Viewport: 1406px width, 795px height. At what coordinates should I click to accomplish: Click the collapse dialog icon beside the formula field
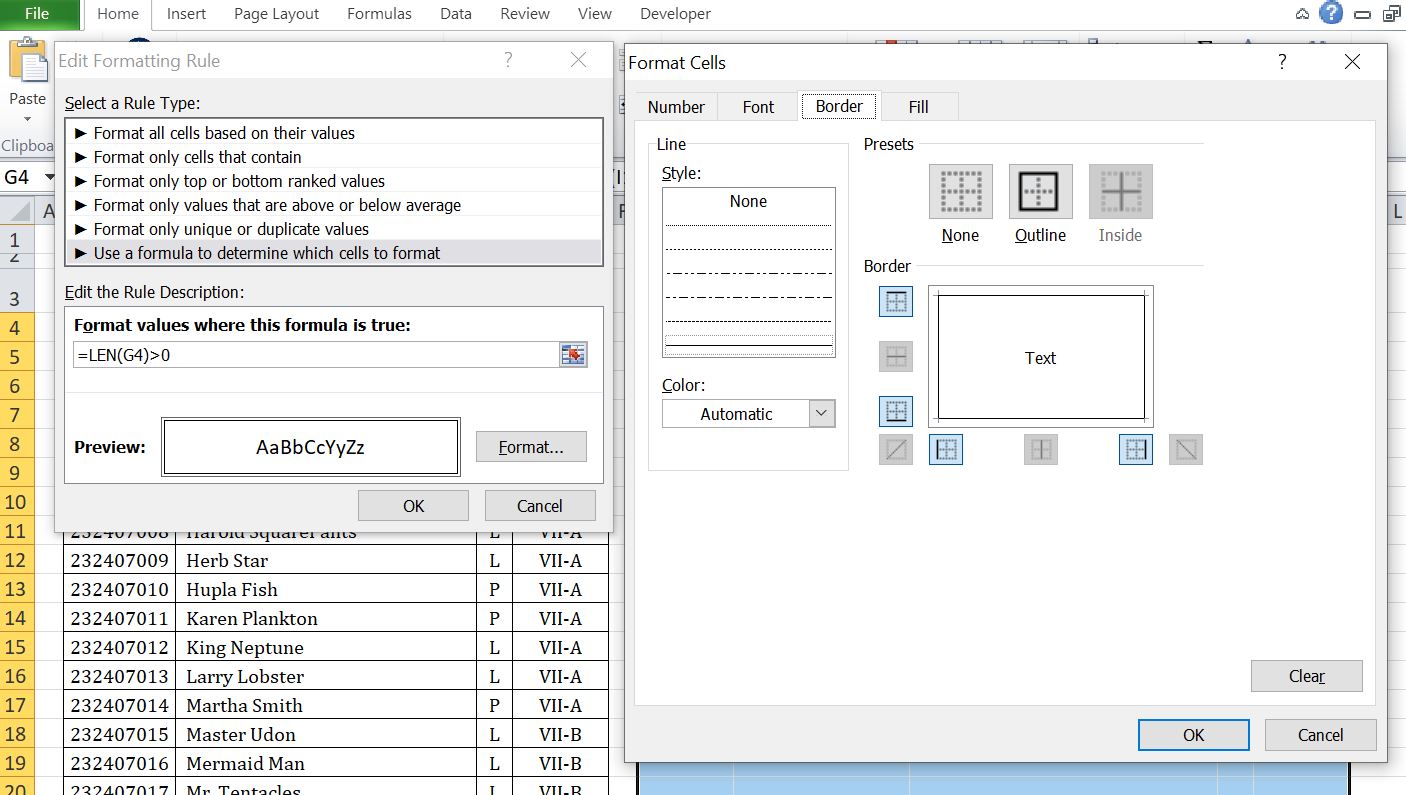point(572,355)
